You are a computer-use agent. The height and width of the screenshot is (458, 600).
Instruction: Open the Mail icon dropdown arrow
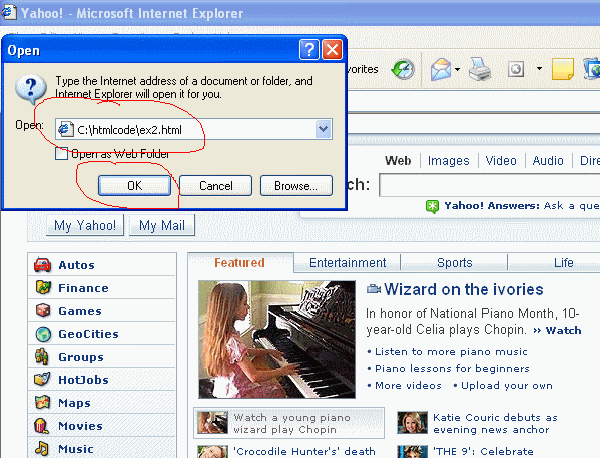point(457,69)
